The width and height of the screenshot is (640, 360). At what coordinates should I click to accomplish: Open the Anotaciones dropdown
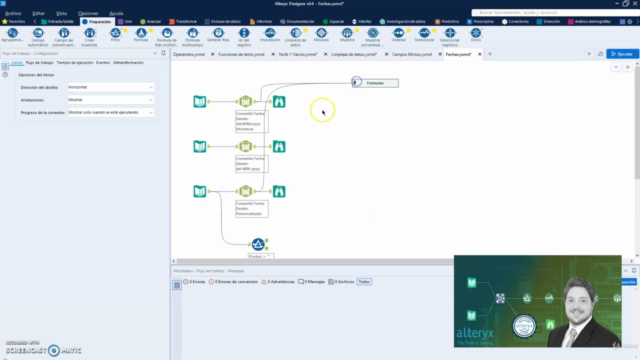tap(111, 100)
